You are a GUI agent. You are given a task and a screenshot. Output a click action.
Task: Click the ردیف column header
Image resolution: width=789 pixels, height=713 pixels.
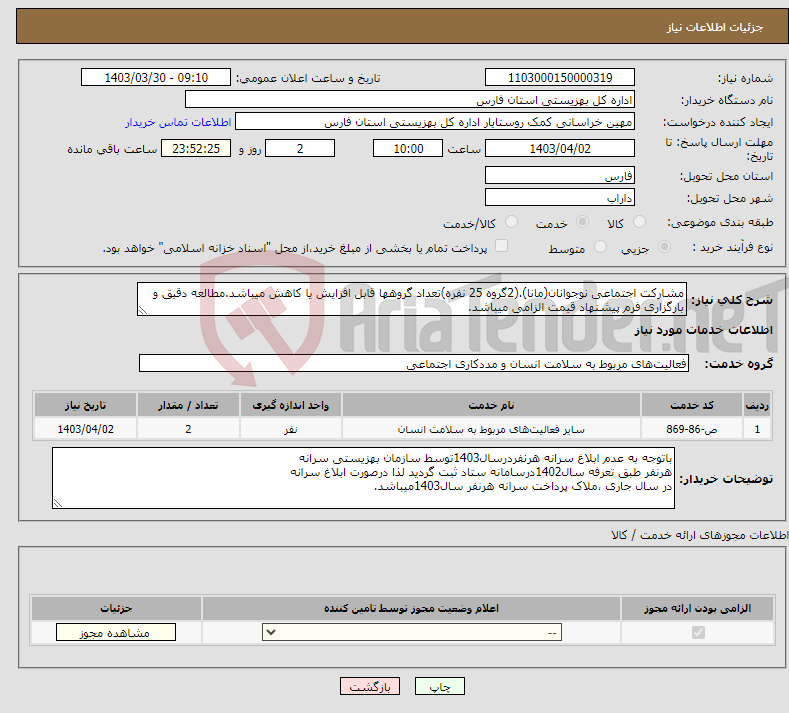coord(757,405)
